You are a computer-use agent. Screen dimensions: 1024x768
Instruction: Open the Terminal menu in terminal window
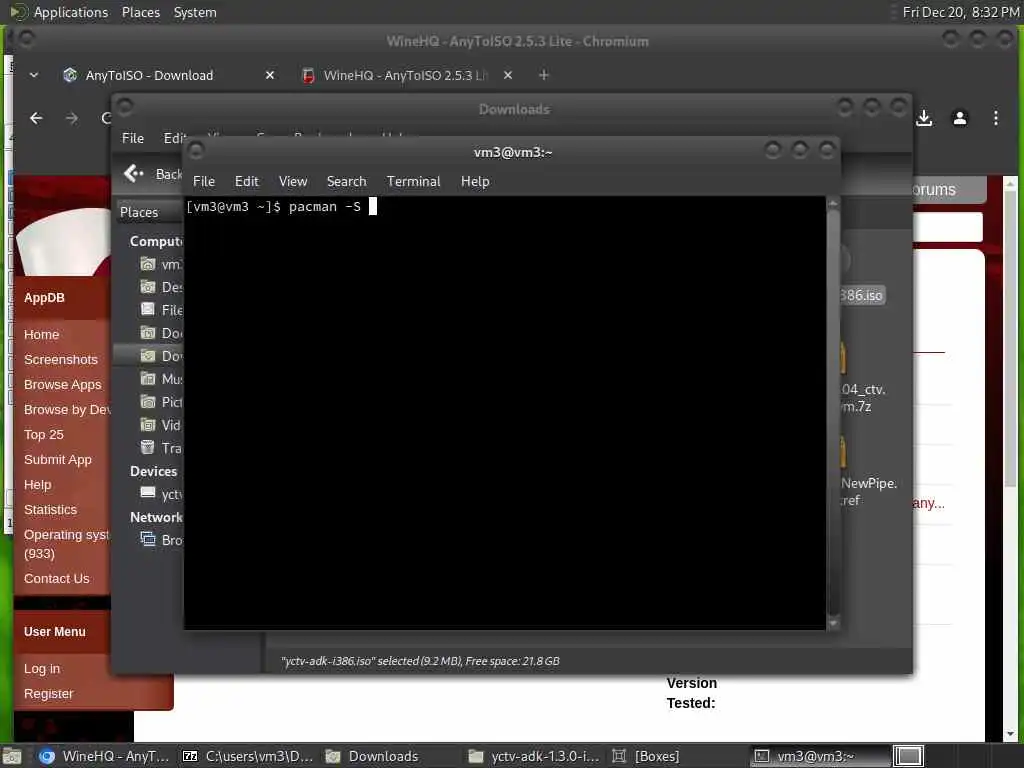pyautogui.click(x=413, y=182)
